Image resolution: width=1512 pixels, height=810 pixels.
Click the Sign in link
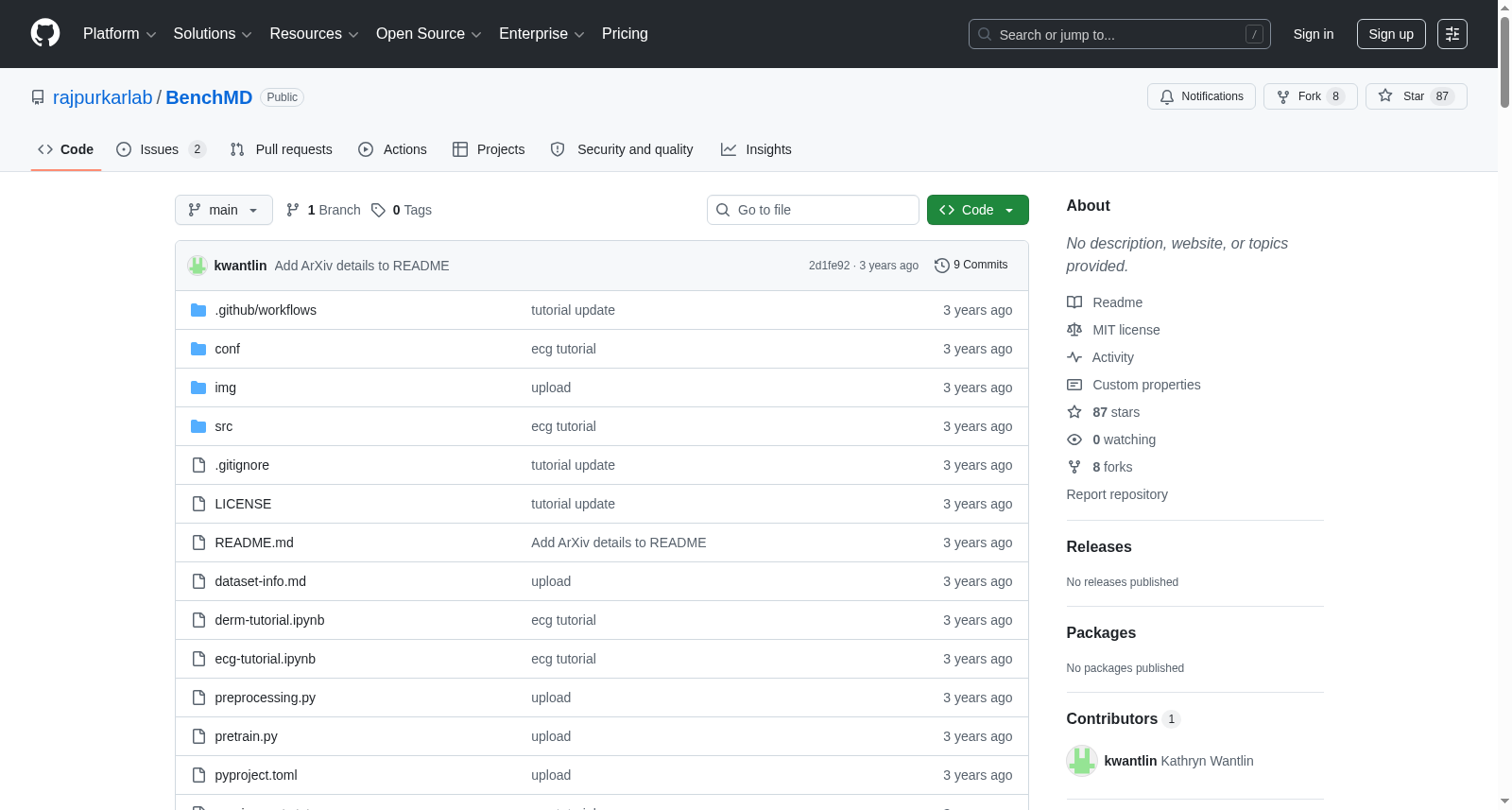[1314, 34]
